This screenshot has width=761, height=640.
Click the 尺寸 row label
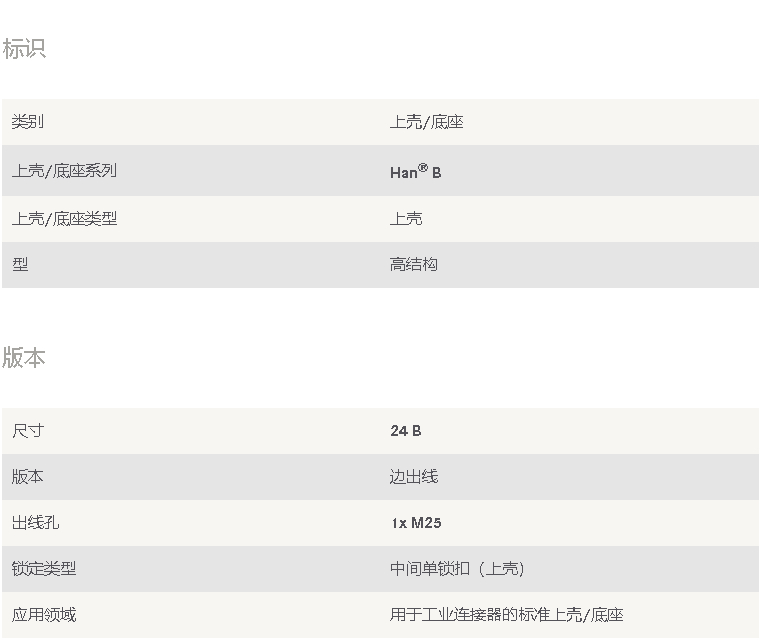28,431
